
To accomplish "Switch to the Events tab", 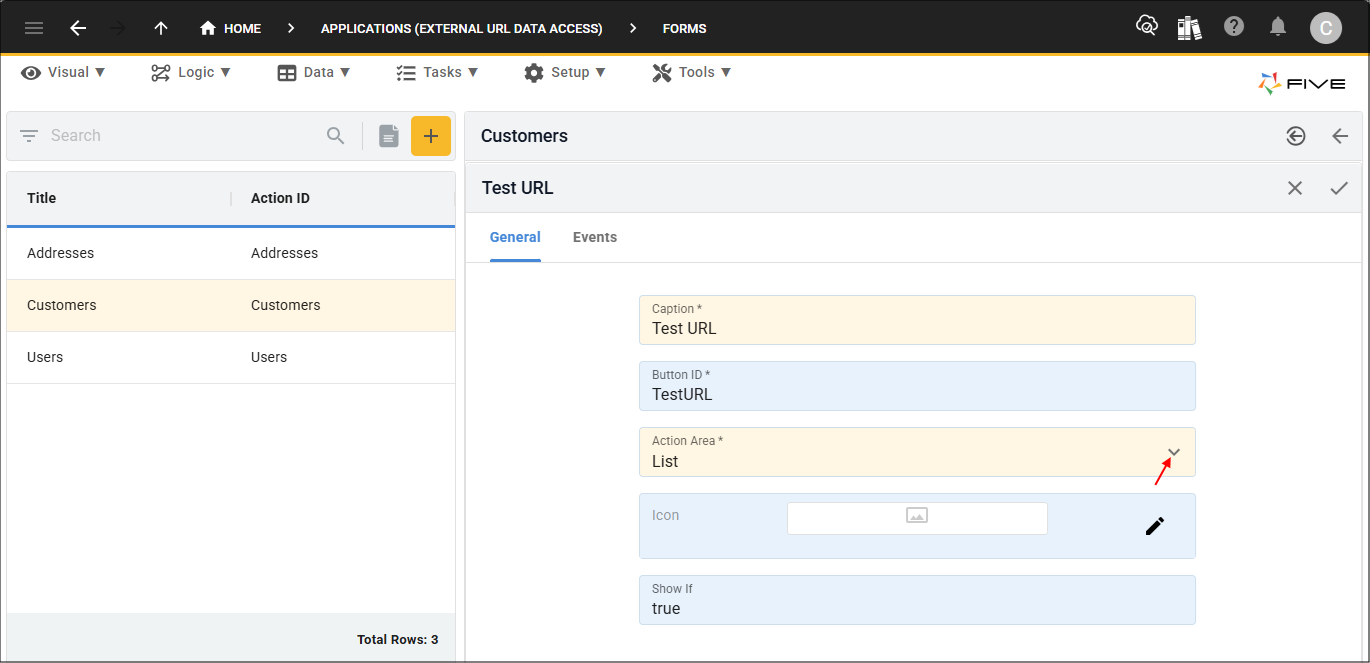I will [595, 237].
